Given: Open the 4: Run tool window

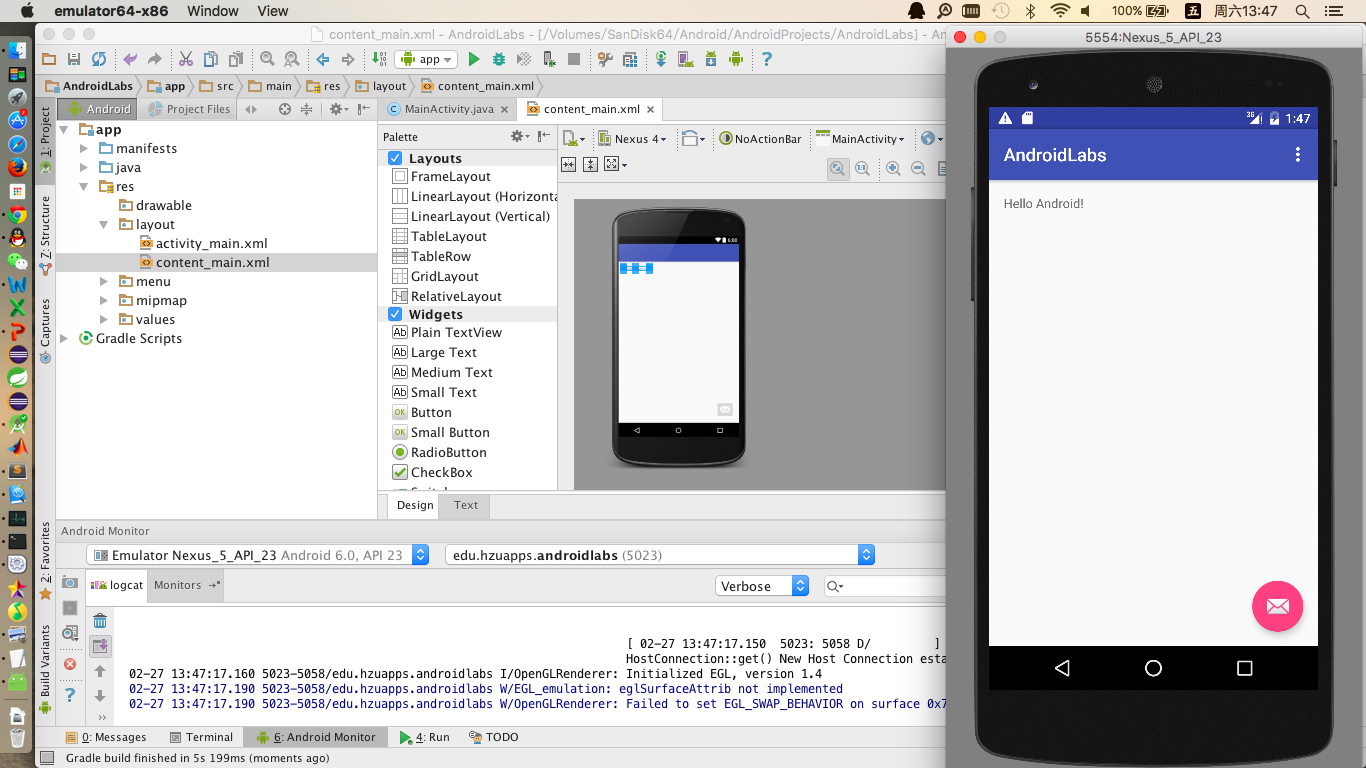Looking at the screenshot, I should coord(425,737).
